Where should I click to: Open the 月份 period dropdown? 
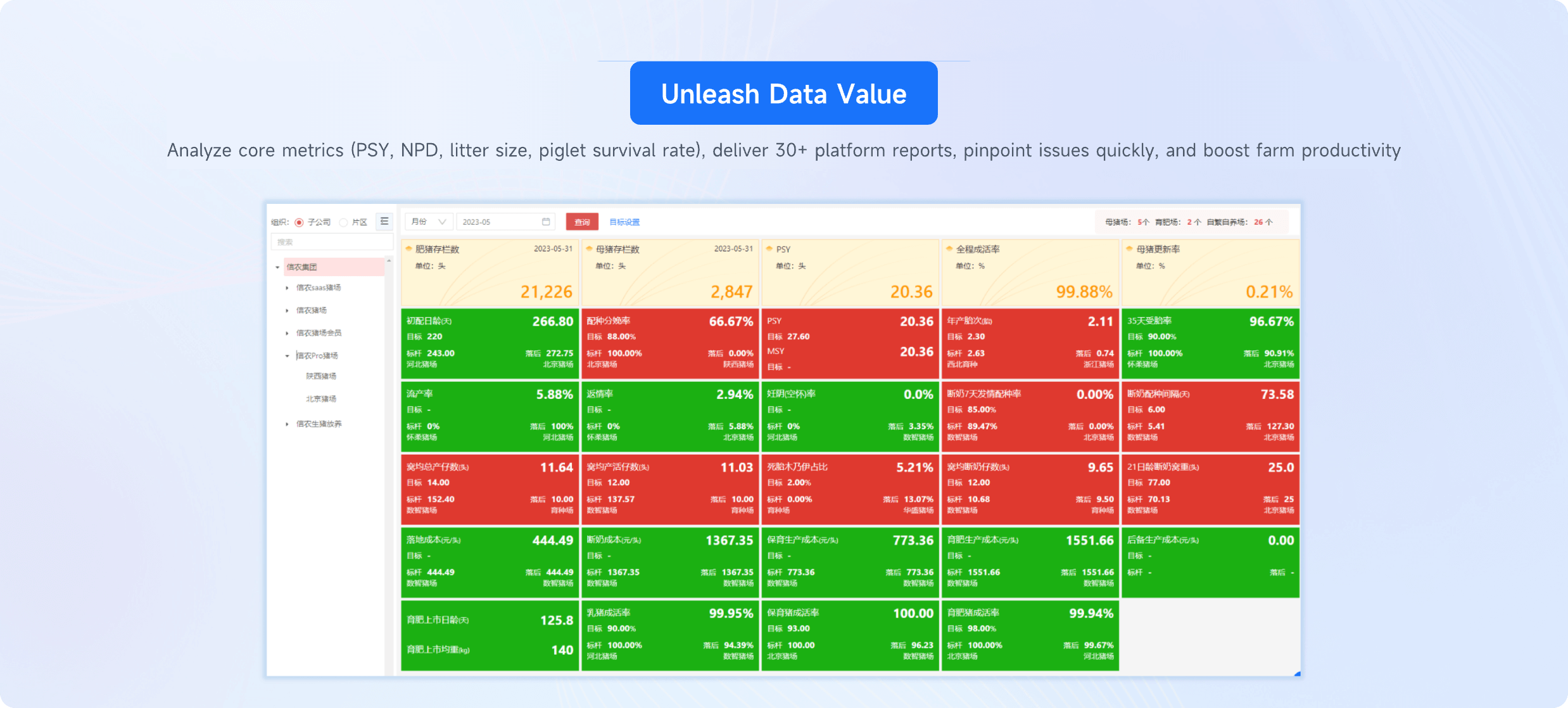(429, 222)
